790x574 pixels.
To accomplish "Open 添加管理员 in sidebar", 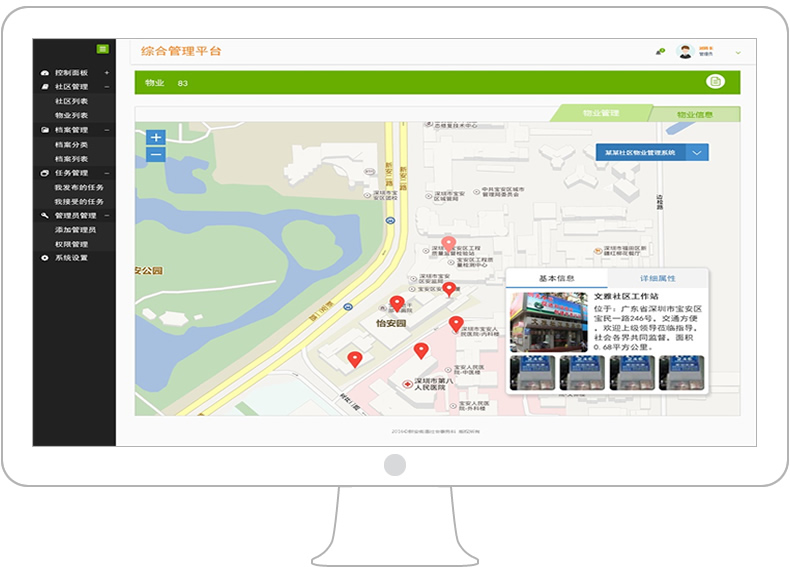I will [75, 230].
